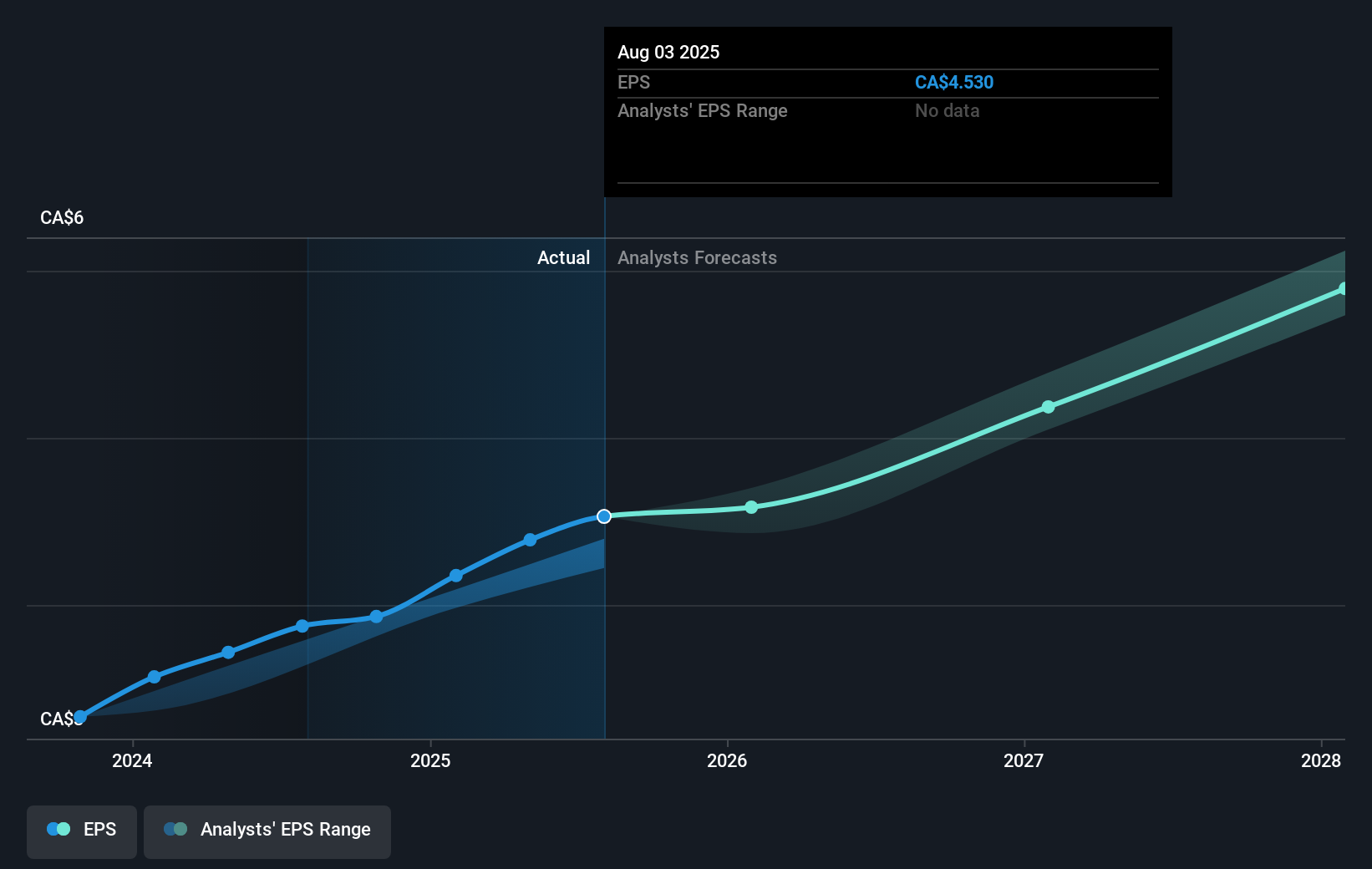Toggle the Analysts' EPS Range legend item
This screenshot has width=1372, height=869.
267,831
